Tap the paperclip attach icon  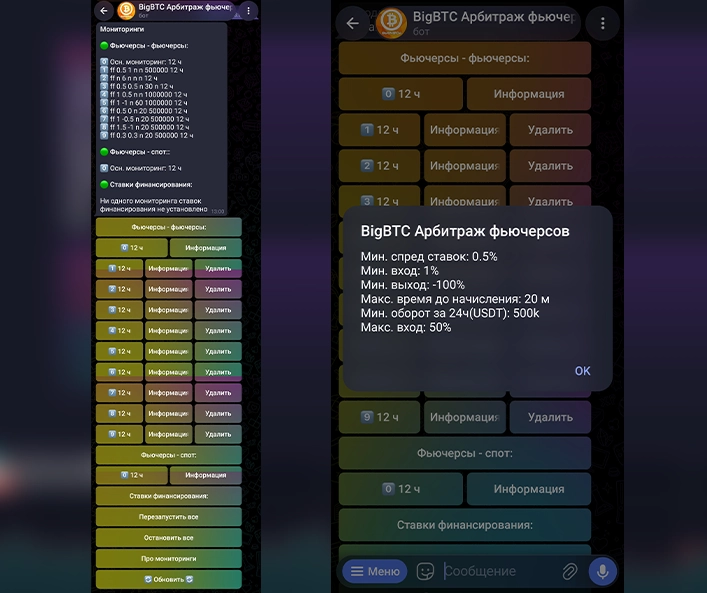pos(570,571)
